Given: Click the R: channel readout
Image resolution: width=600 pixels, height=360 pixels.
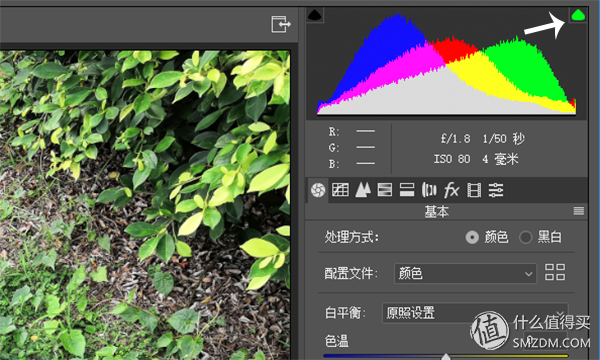Looking at the screenshot, I should click(x=351, y=132).
